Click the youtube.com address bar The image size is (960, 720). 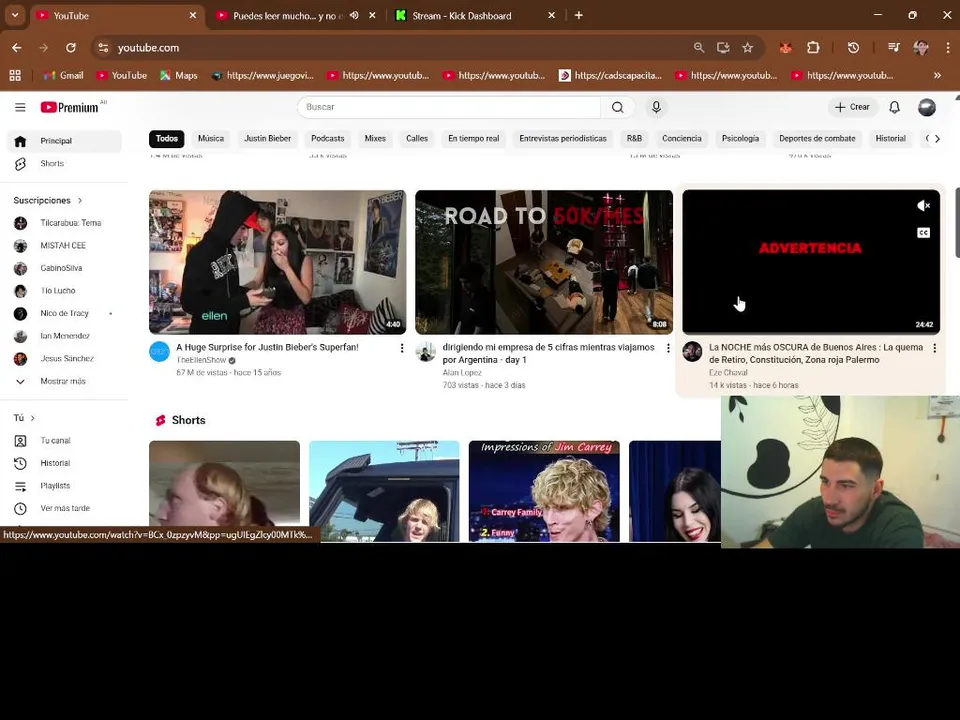coord(392,48)
